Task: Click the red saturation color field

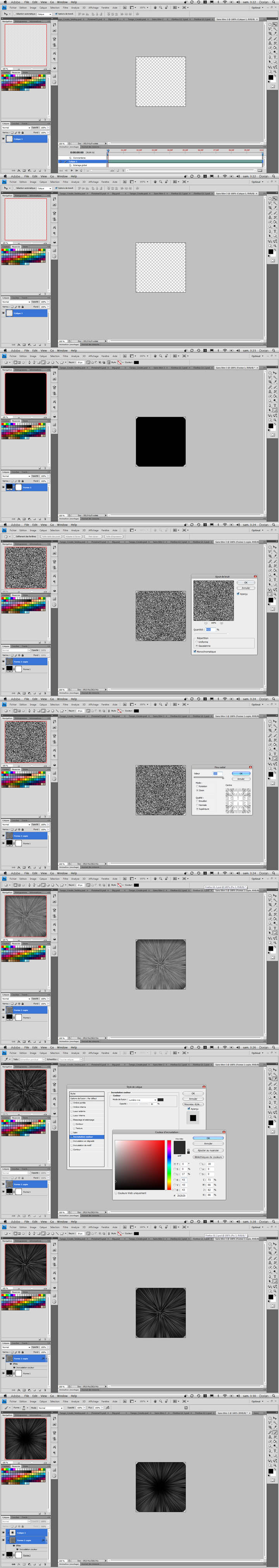Action: coord(139,1165)
